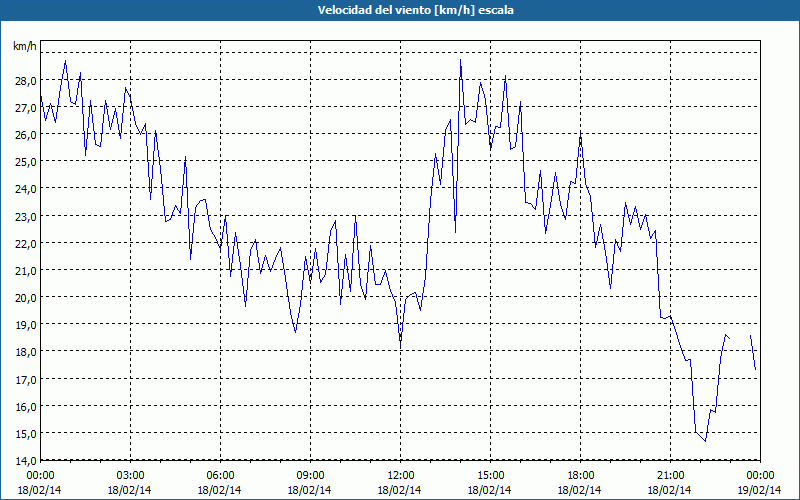Select the "19,0" y-axis value
Viewport: 800px width, 500px height.
[27, 324]
